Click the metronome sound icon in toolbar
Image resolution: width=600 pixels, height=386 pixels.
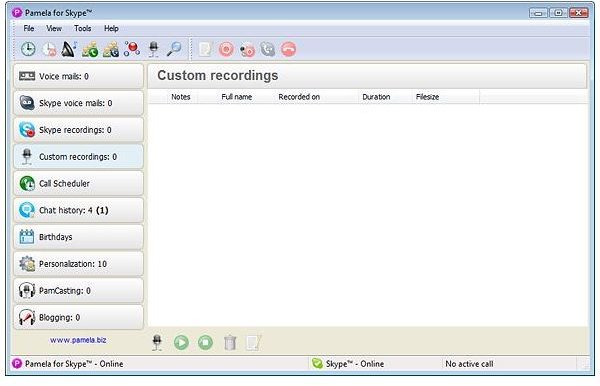pos(69,49)
